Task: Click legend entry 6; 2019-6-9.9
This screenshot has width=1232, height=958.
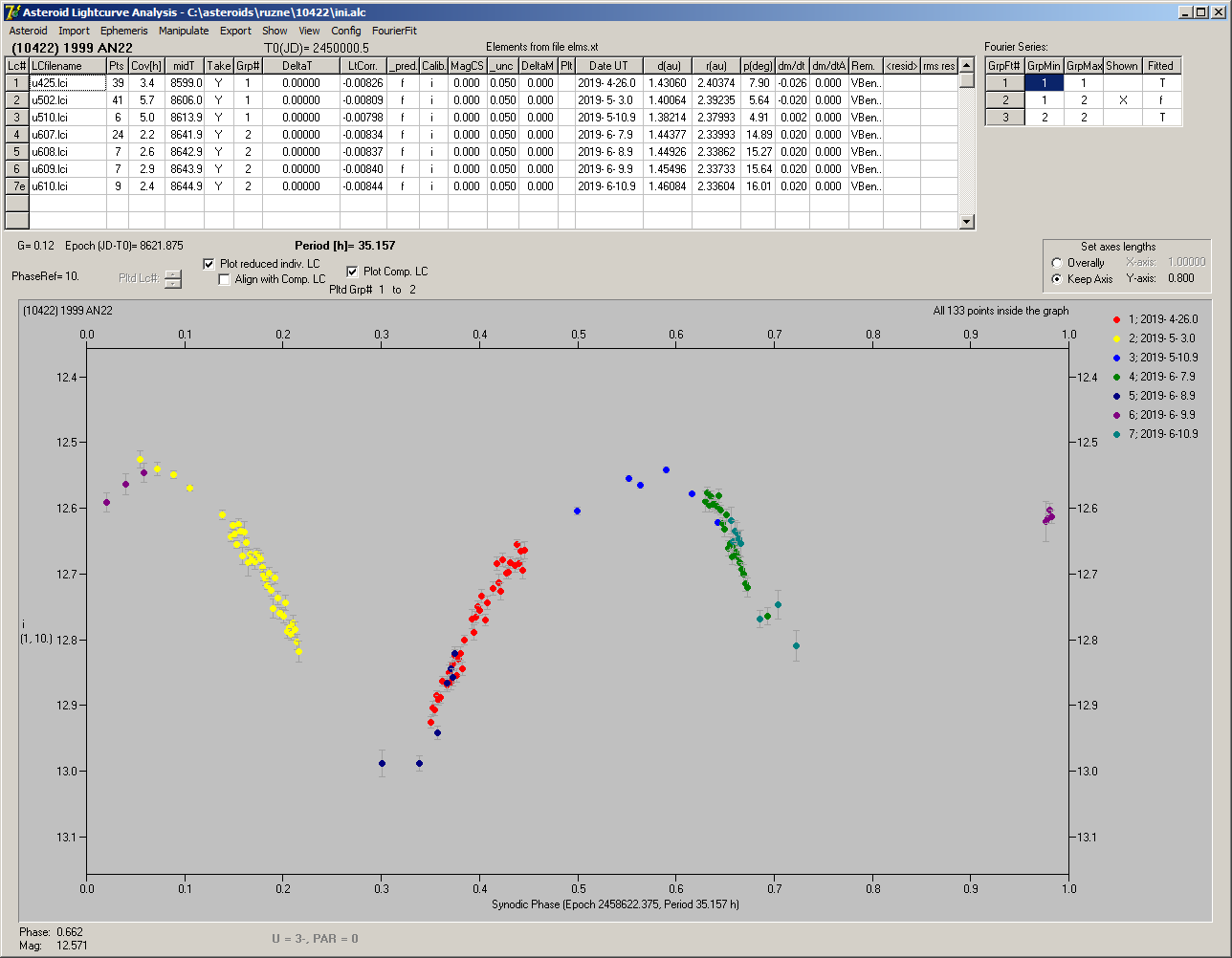Action: click(x=1161, y=415)
